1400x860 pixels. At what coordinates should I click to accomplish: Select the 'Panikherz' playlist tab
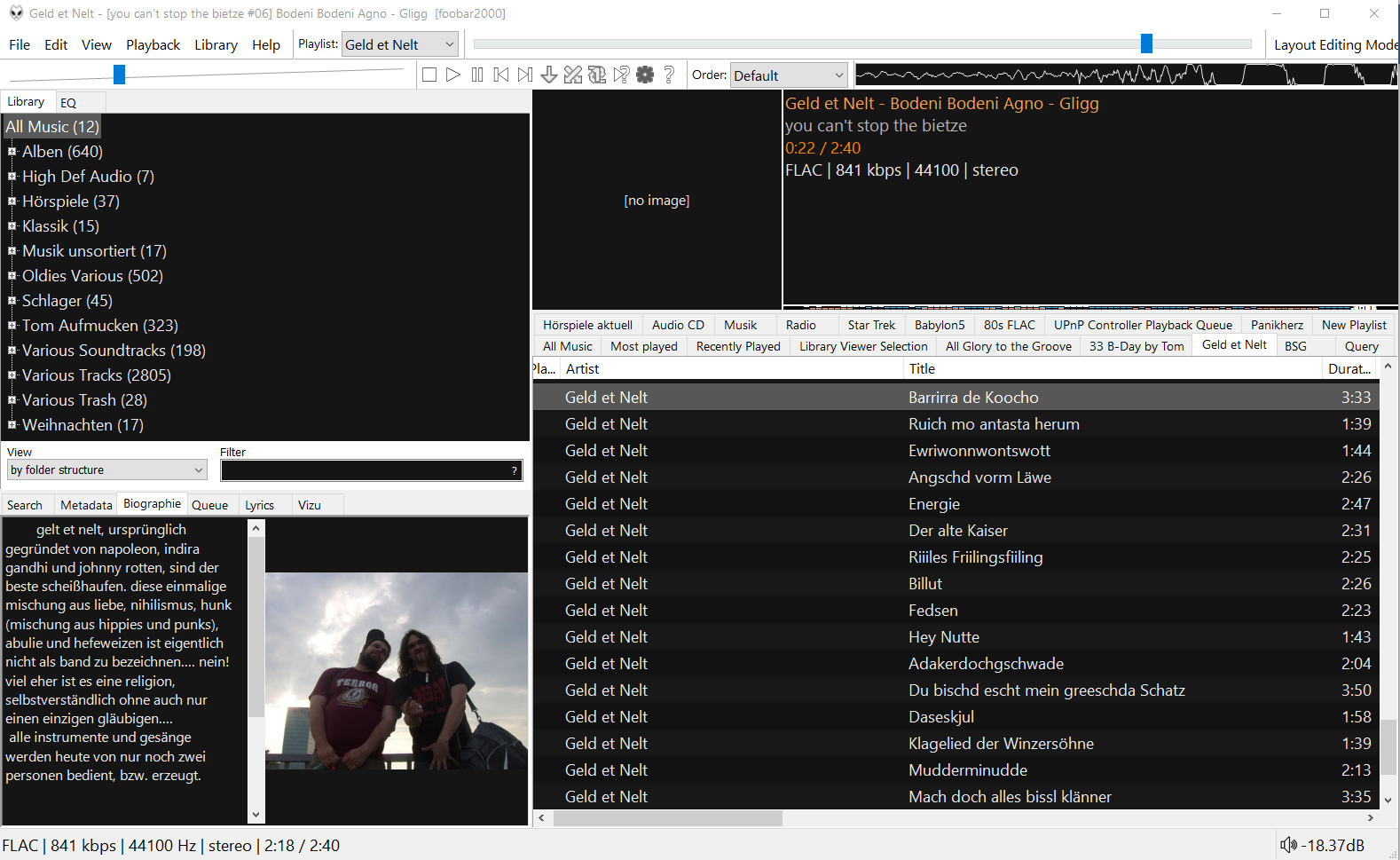(1277, 325)
